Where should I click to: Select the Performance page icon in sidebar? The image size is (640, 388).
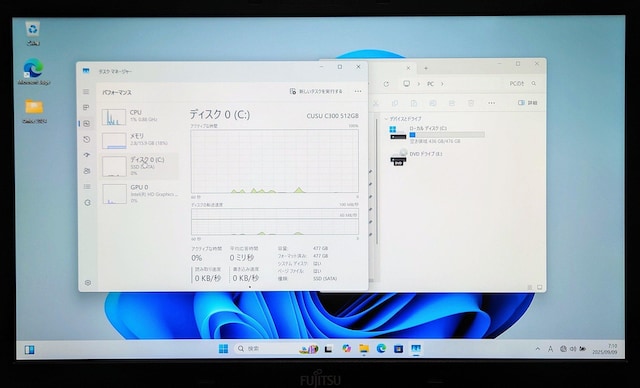coord(86,123)
